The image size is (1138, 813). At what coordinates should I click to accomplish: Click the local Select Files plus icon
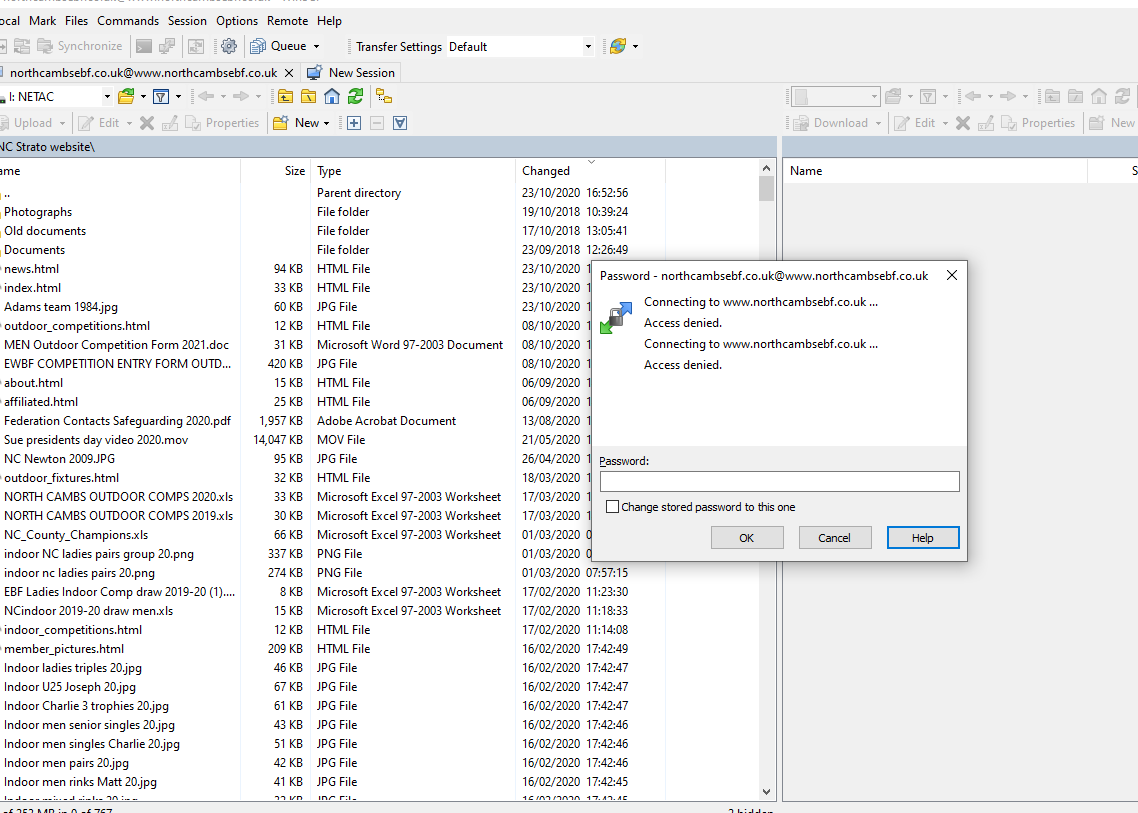[x=354, y=123]
